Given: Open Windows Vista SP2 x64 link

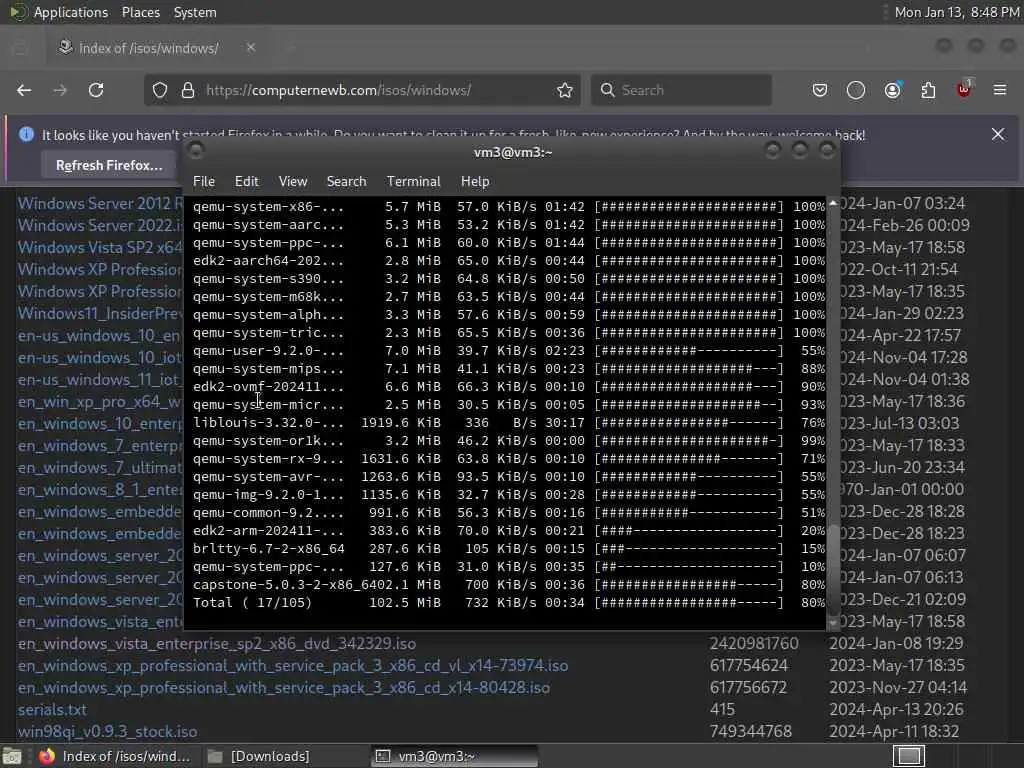Looking at the screenshot, I should point(100,248).
